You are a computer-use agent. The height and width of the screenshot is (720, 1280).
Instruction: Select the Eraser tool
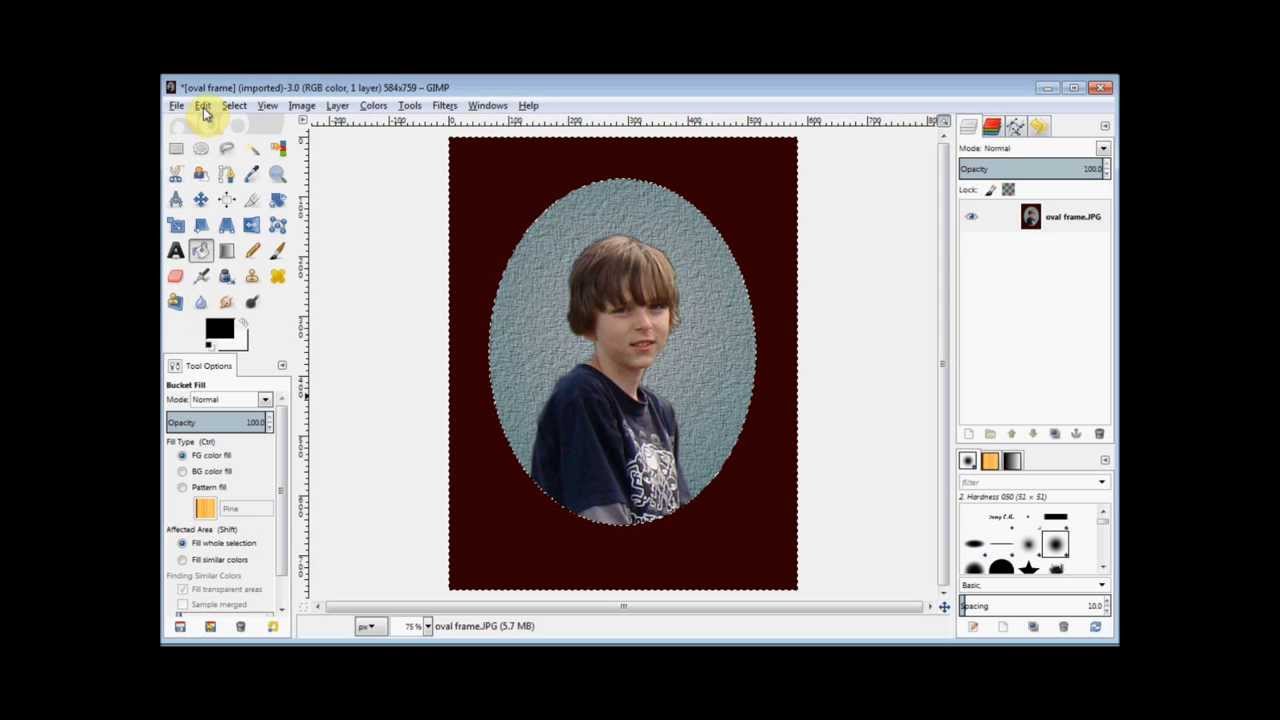(176, 277)
